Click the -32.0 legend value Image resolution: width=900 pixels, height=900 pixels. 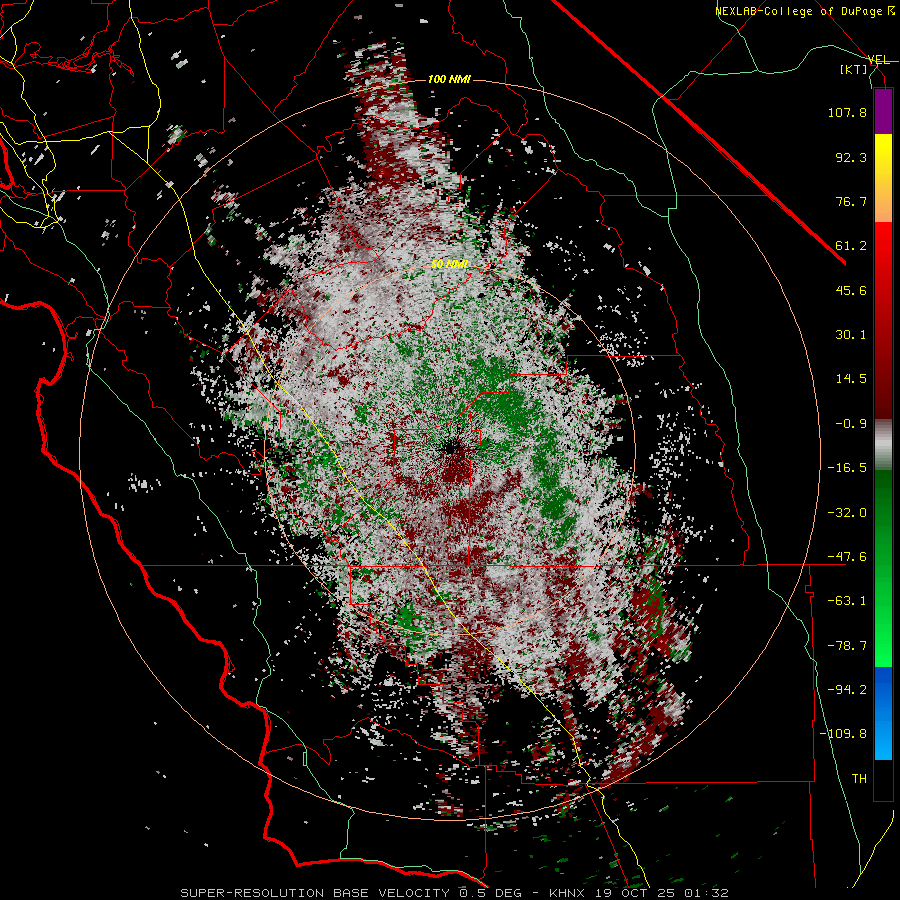847,513
